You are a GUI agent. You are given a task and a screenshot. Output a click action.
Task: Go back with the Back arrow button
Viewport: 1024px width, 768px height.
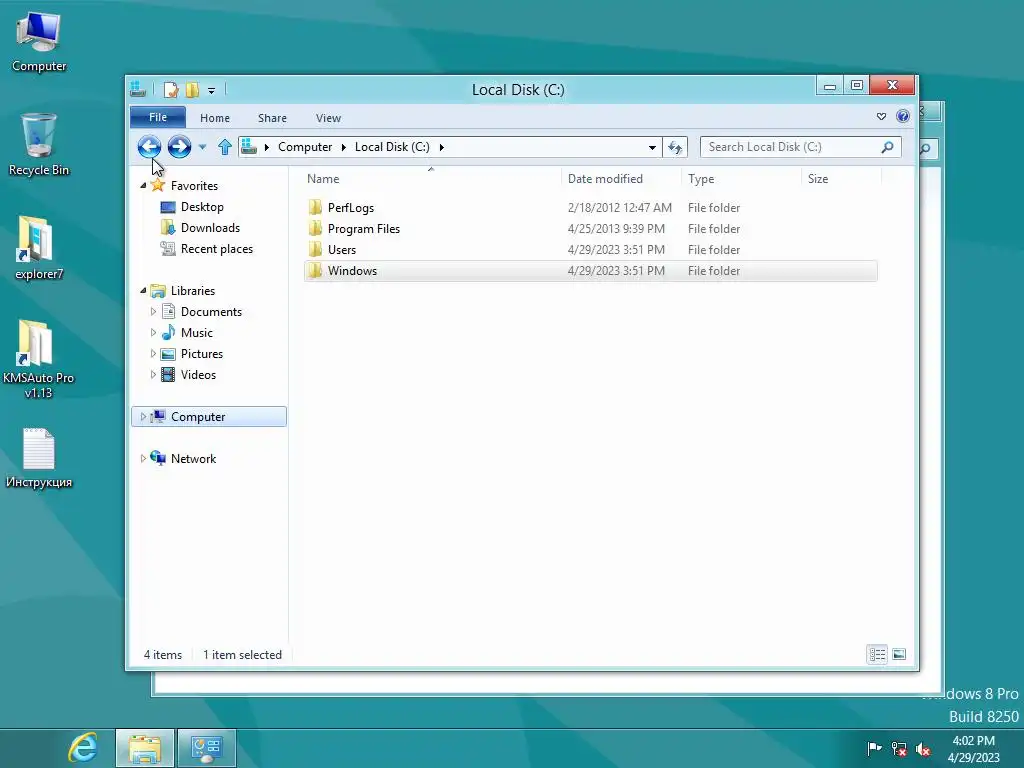(x=149, y=147)
